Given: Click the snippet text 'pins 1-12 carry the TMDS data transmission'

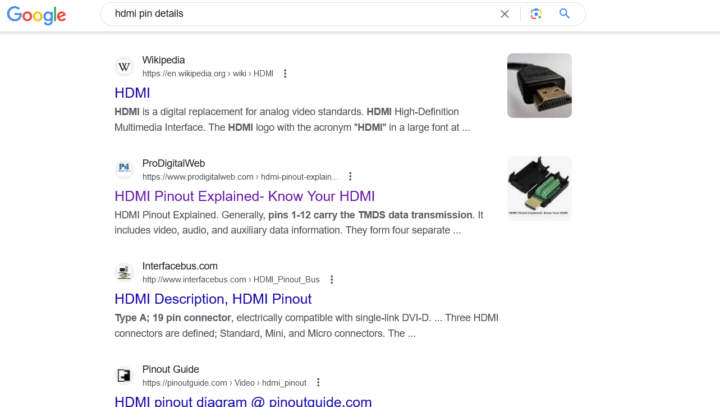Looking at the screenshot, I should tap(370, 215).
